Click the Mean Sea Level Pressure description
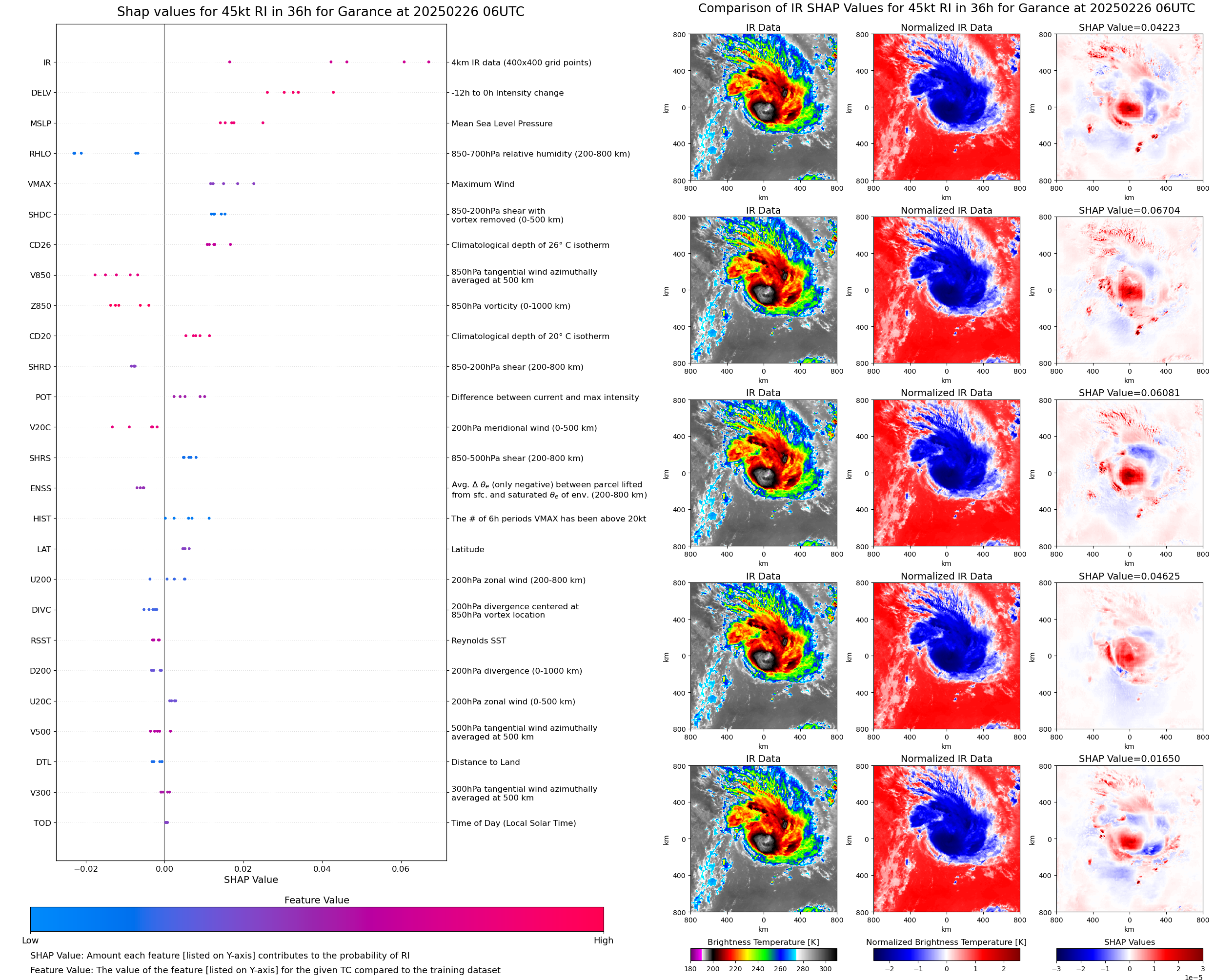This screenshot has height=980, width=1215. [x=501, y=123]
